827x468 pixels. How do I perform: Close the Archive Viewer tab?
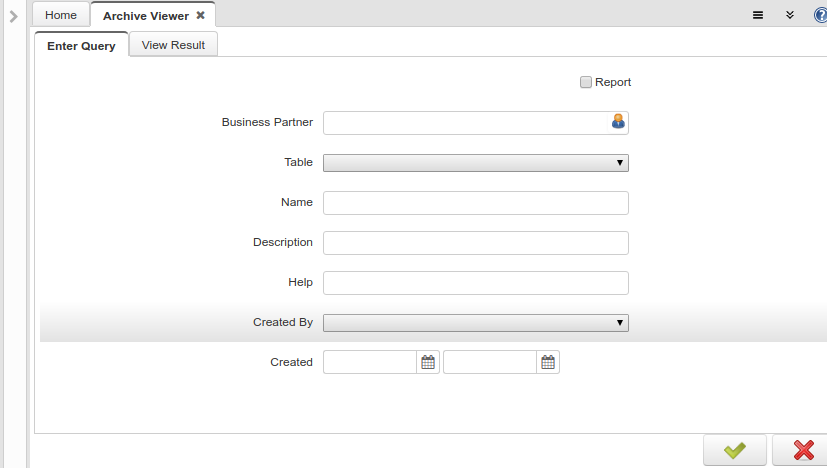pyautogui.click(x=200, y=15)
